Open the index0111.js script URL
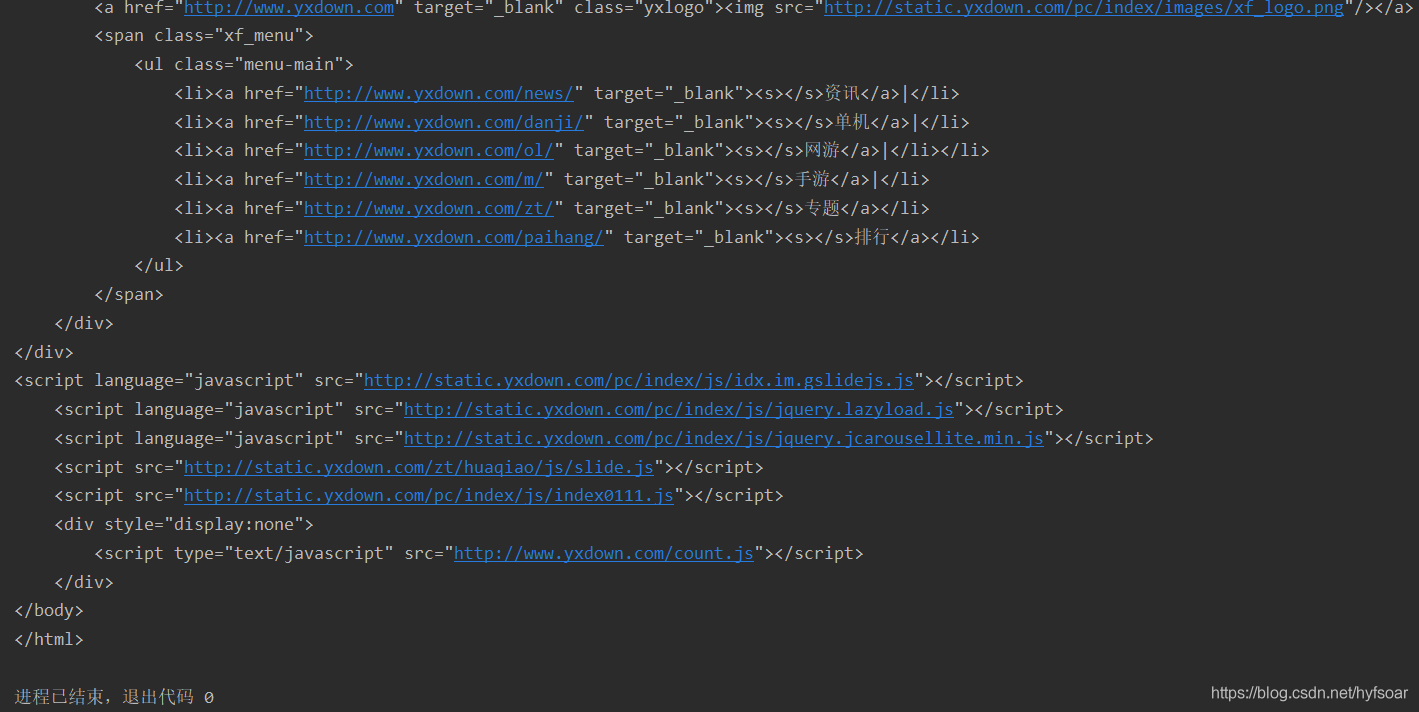Viewport: 1419px width, 712px height. tap(429, 495)
